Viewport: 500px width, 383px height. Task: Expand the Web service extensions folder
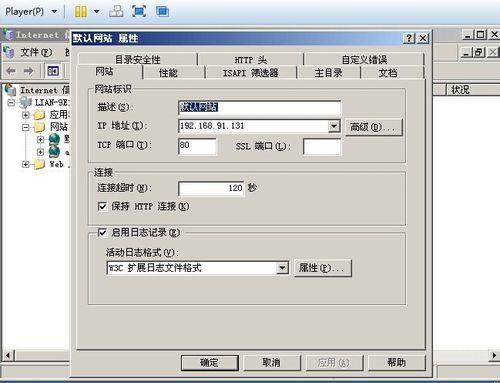pyautogui.click(x=25, y=164)
